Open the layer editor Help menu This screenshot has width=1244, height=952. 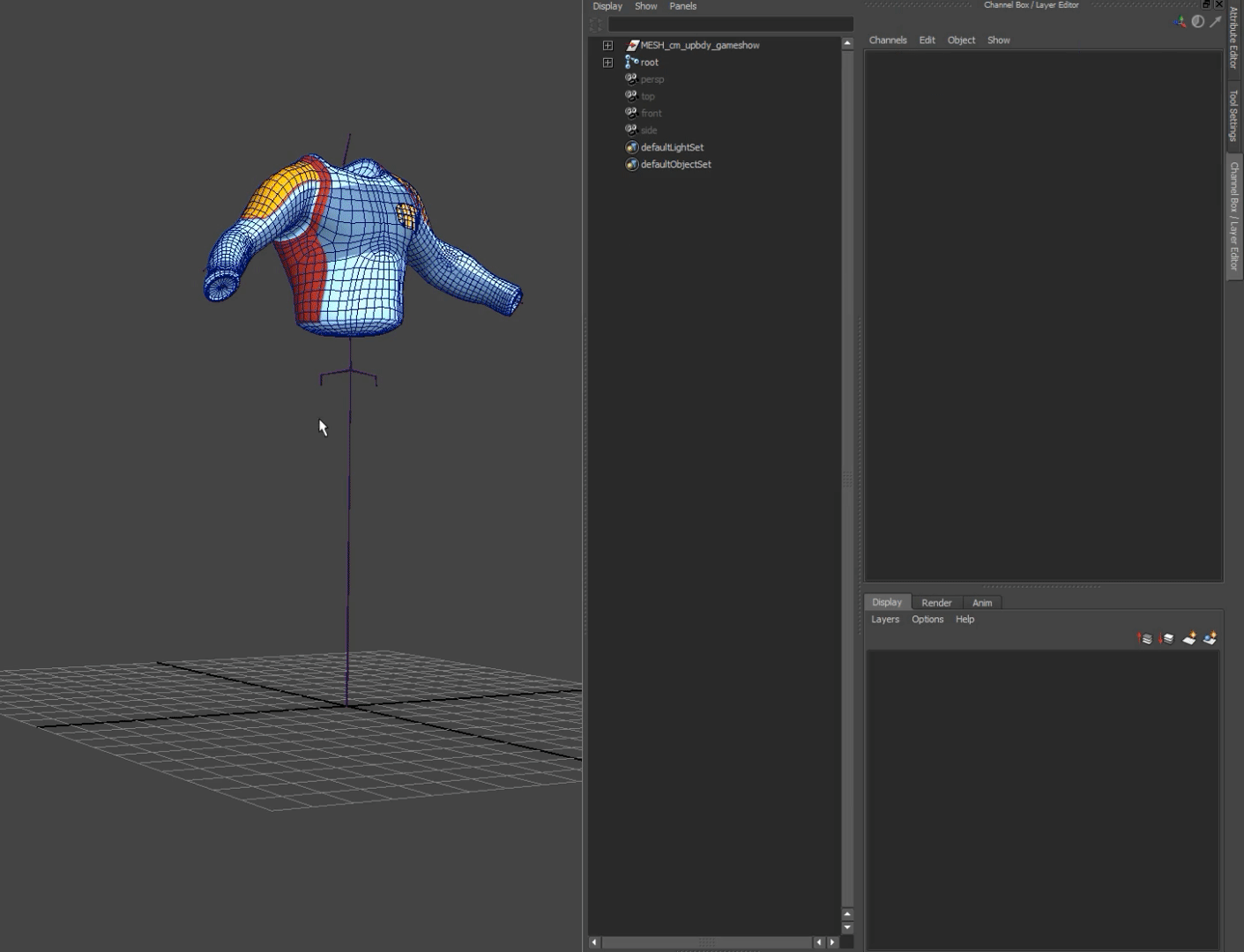coord(965,620)
